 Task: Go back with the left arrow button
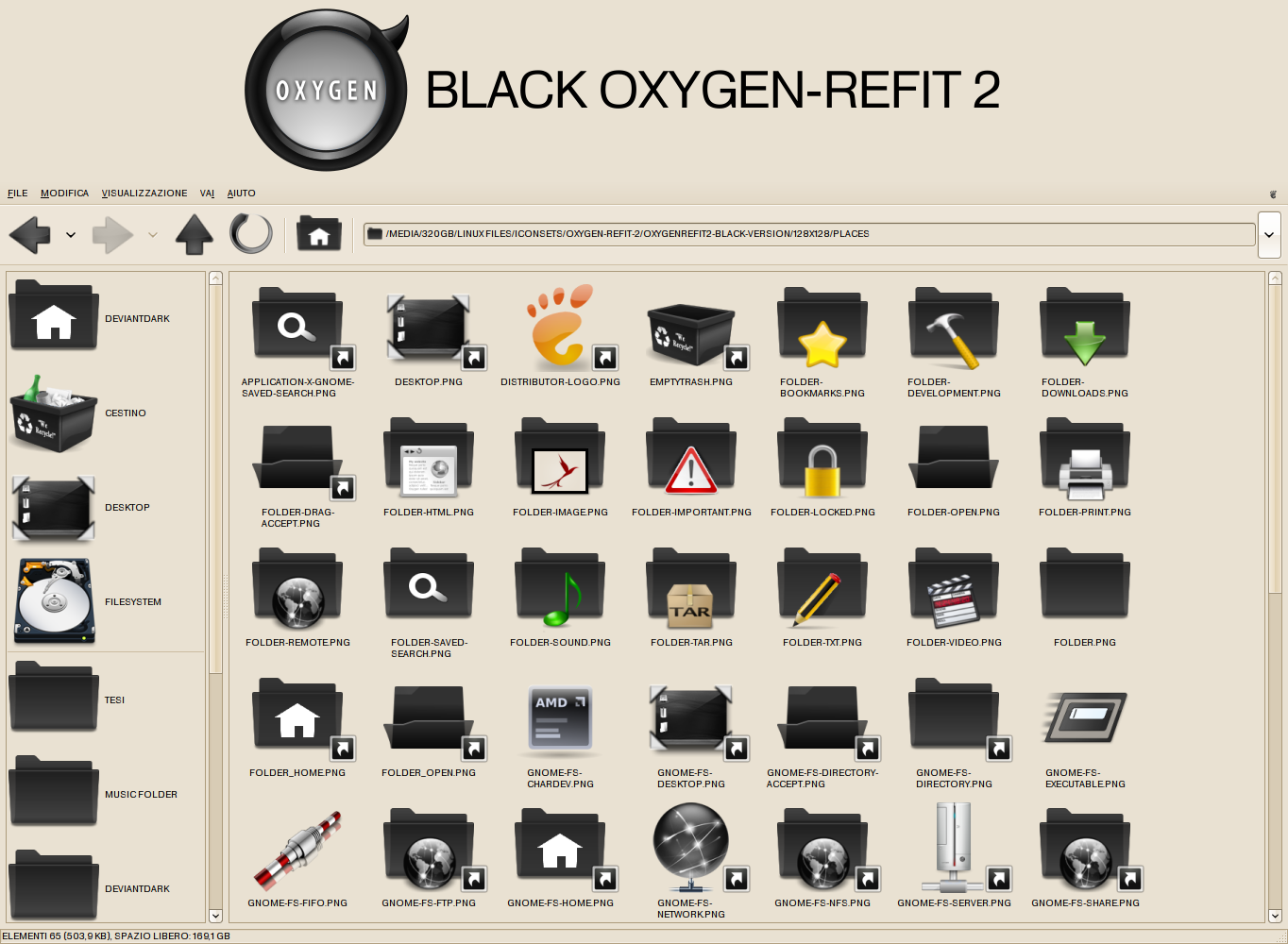tap(30, 234)
